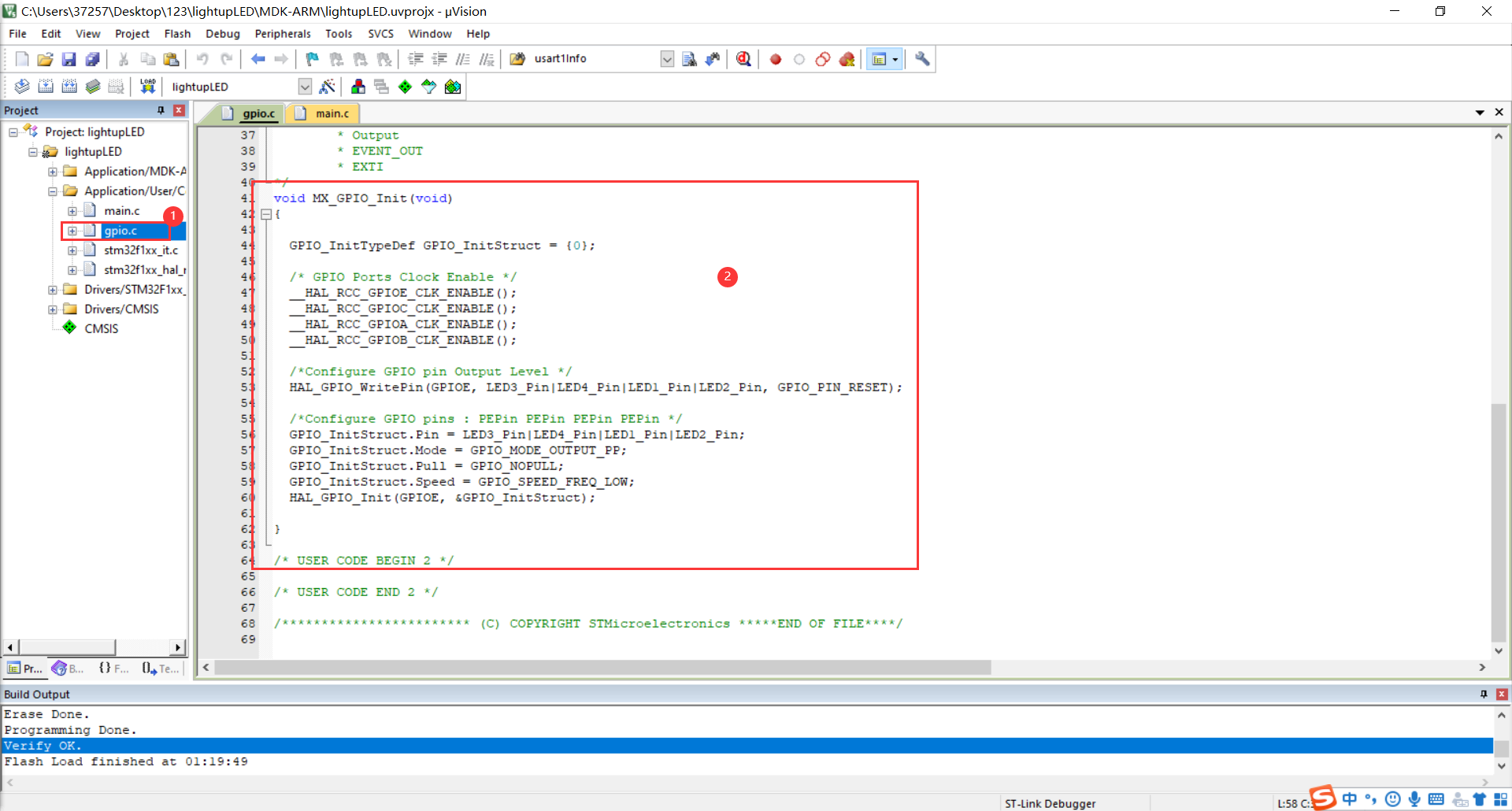Click the Sogou input method tray icon
The width and height of the screenshot is (1512, 811).
(x=1323, y=798)
